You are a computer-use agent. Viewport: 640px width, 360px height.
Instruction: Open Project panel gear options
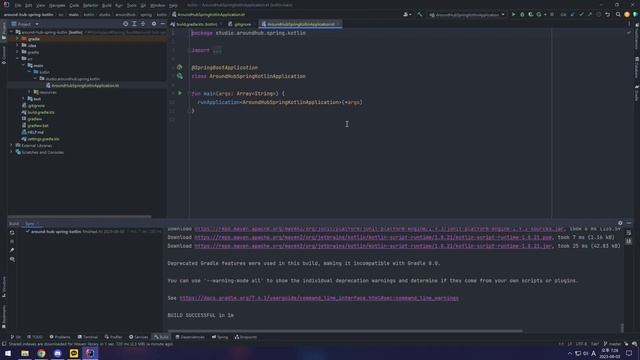pyautogui.click(x=154, y=24)
